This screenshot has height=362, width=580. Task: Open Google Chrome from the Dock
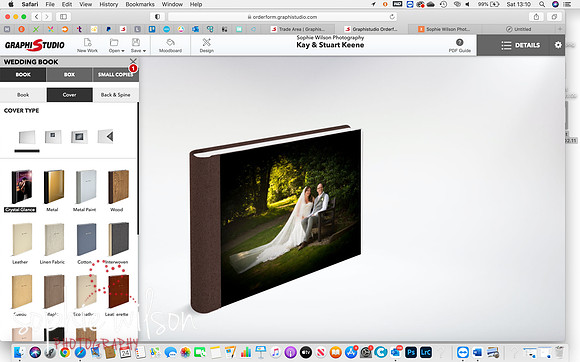tap(65, 352)
